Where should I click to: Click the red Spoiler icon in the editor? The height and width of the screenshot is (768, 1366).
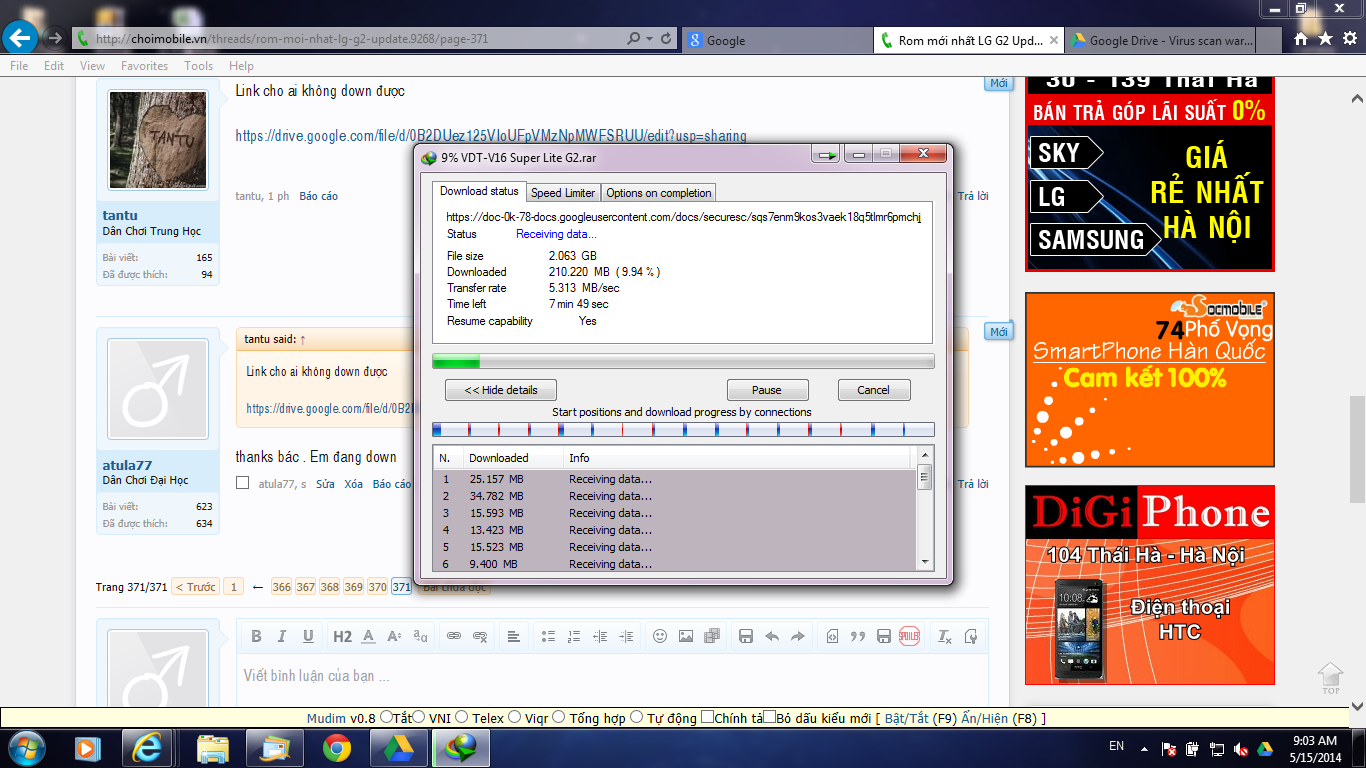coord(908,636)
